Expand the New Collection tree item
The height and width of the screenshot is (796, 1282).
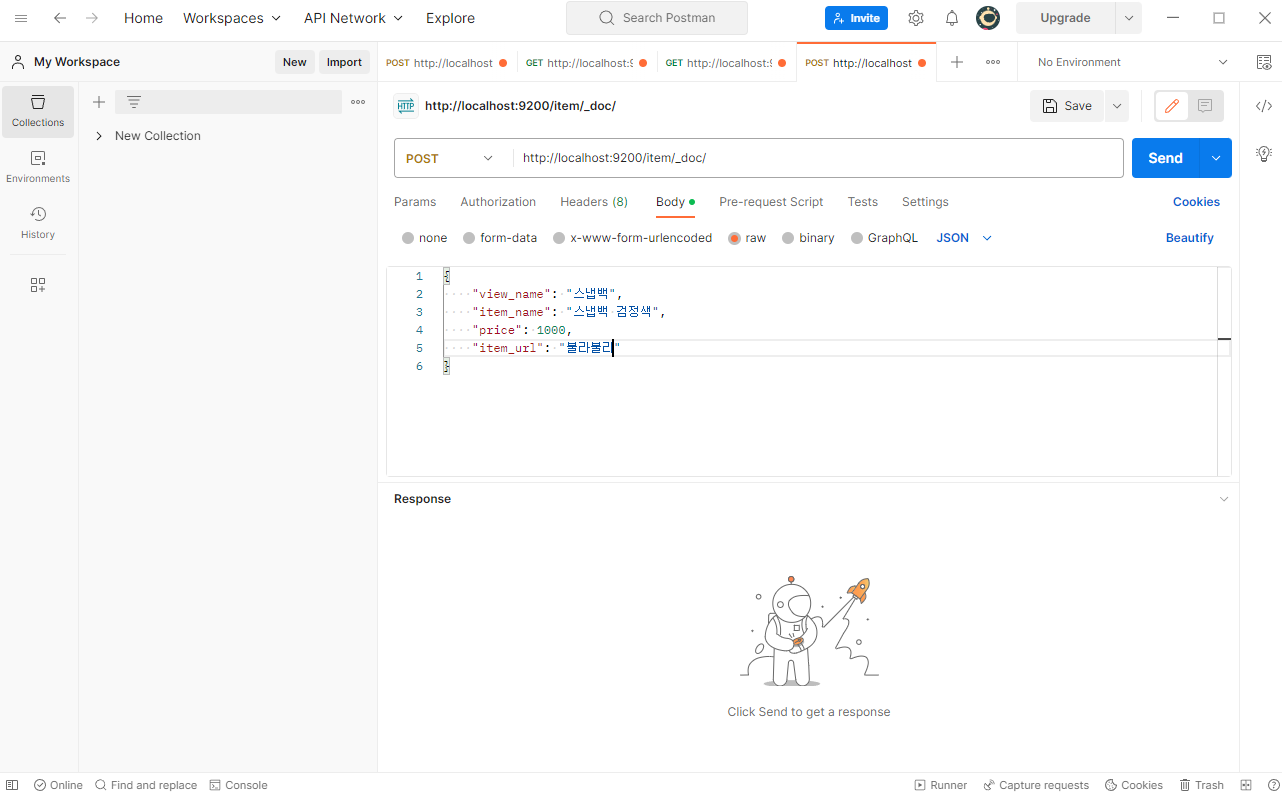[99, 136]
